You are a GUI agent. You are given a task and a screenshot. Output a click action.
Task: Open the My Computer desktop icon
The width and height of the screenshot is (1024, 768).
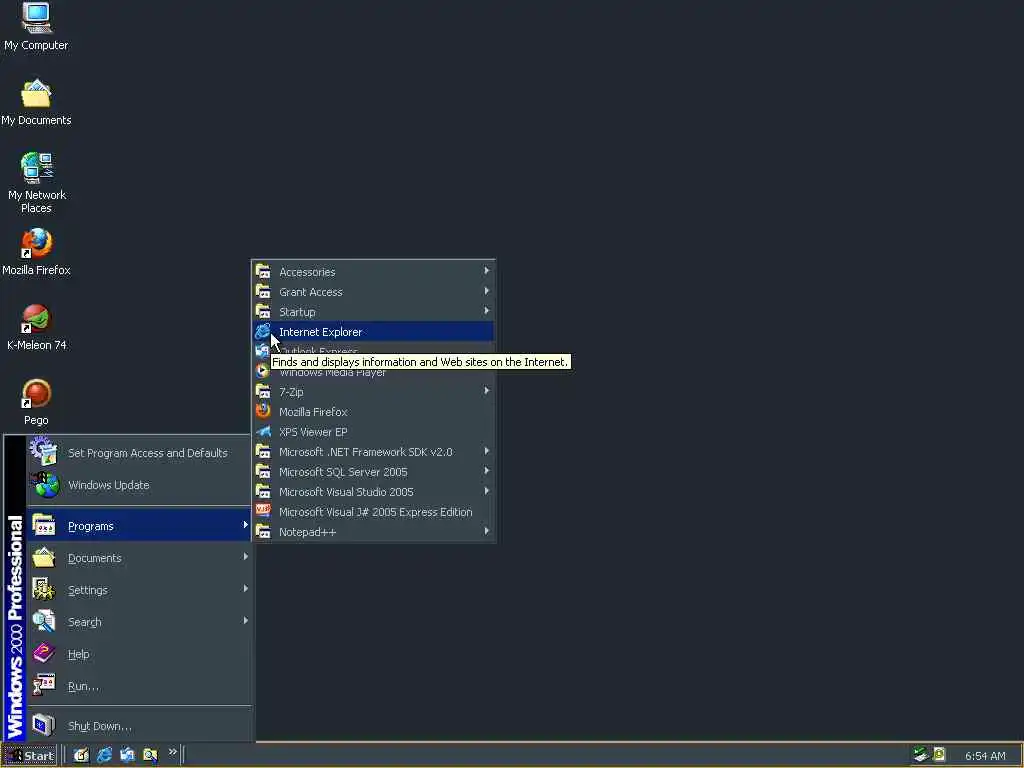tap(36, 26)
